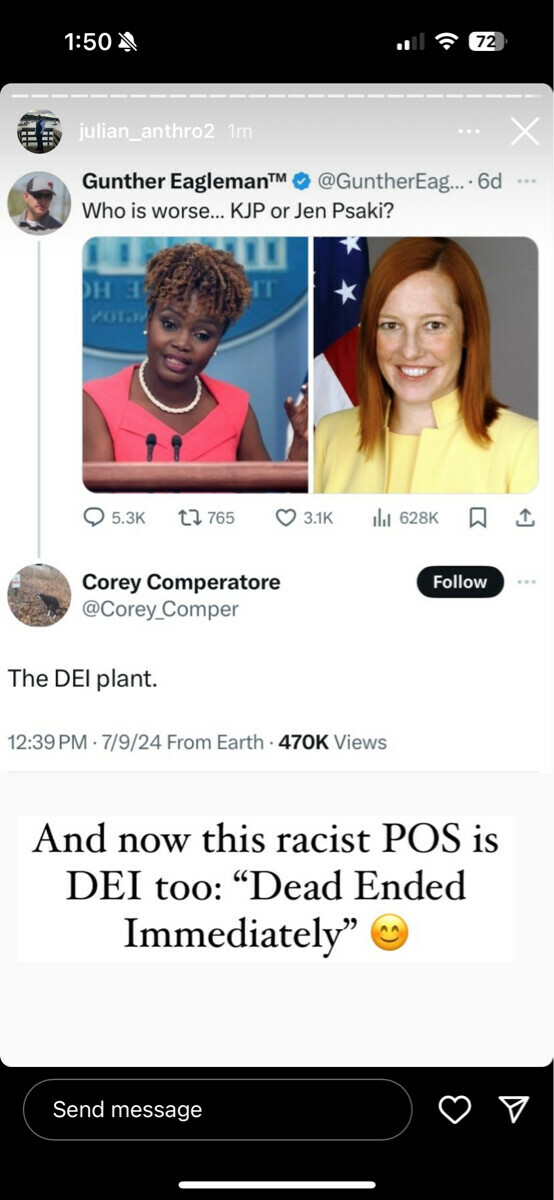Viewport: 554px width, 1200px height.
Task: Tap the @Corey_Comper handle
Action: point(160,609)
